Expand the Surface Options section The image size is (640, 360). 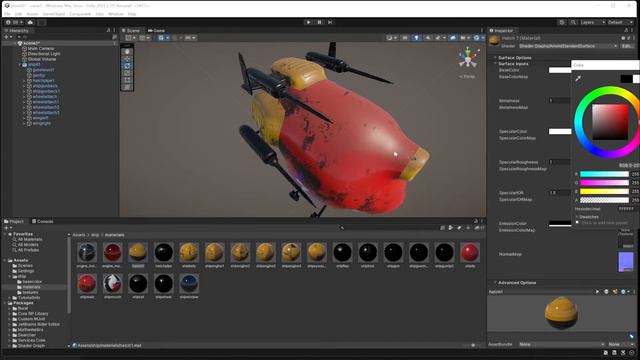(496, 58)
